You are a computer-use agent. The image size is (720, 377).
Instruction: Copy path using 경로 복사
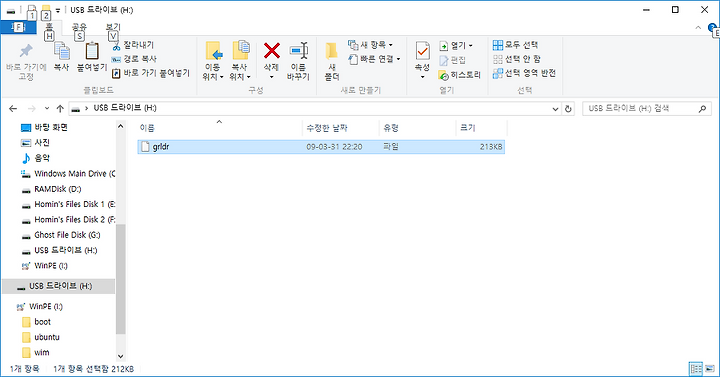pyautogui.click(x=134, y=59)
